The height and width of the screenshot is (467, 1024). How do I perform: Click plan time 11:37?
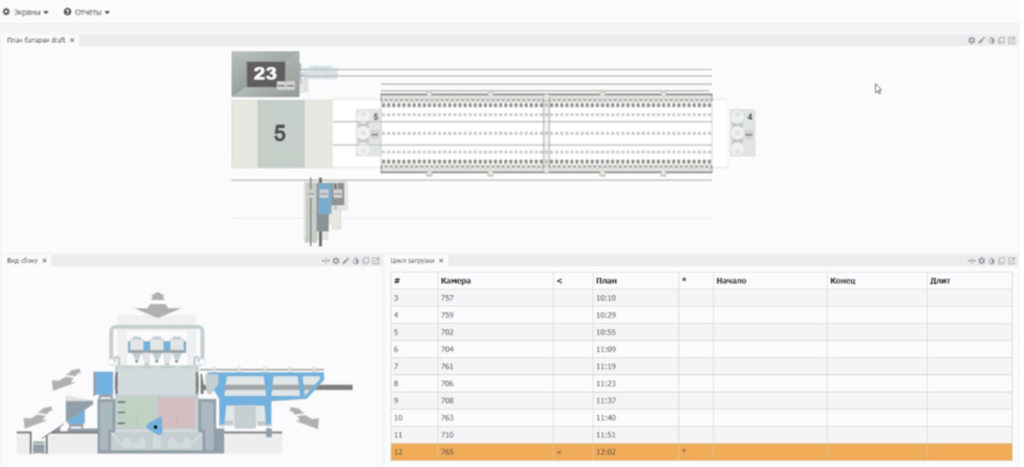[605, 400]
